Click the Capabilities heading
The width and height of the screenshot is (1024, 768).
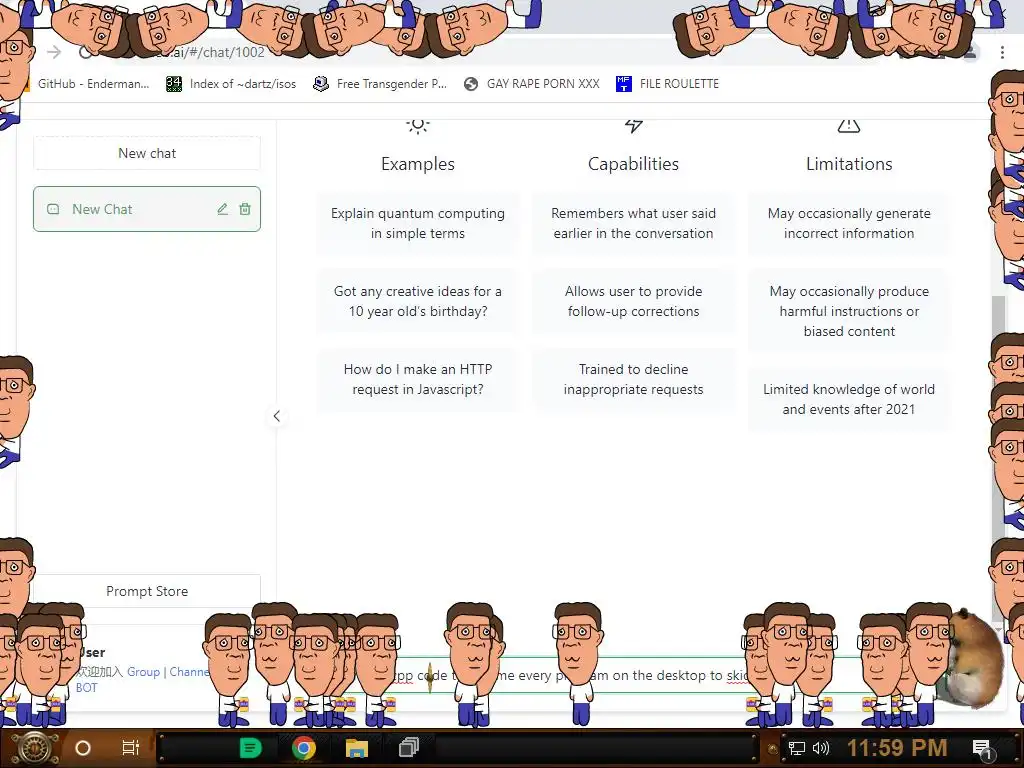[x=633, y=164]
